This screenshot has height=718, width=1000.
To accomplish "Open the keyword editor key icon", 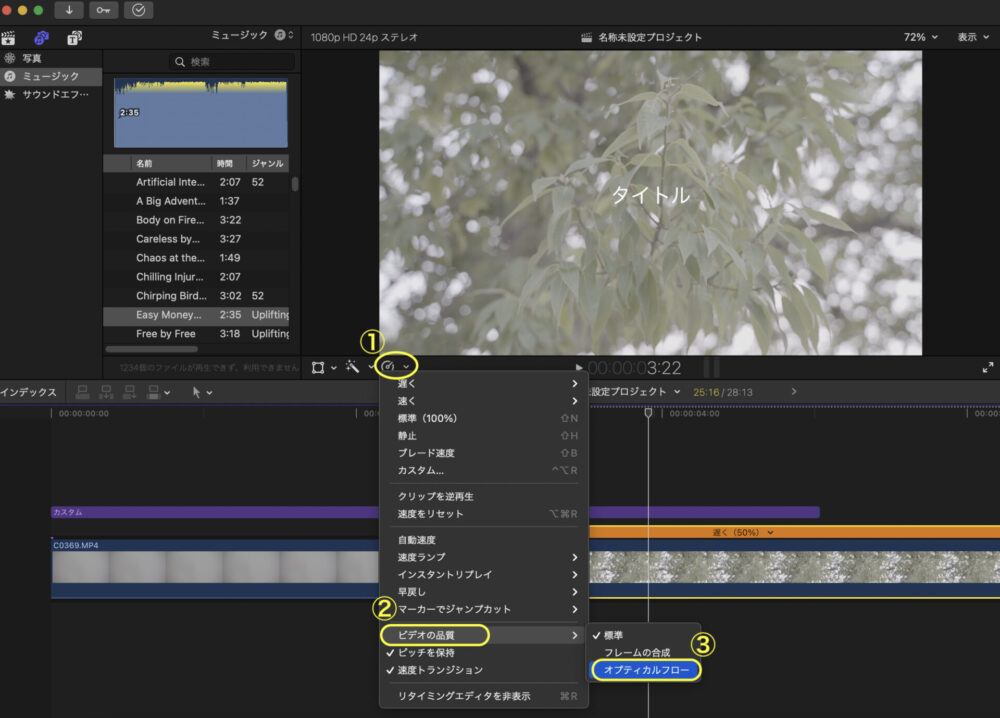I will point(103,10).
